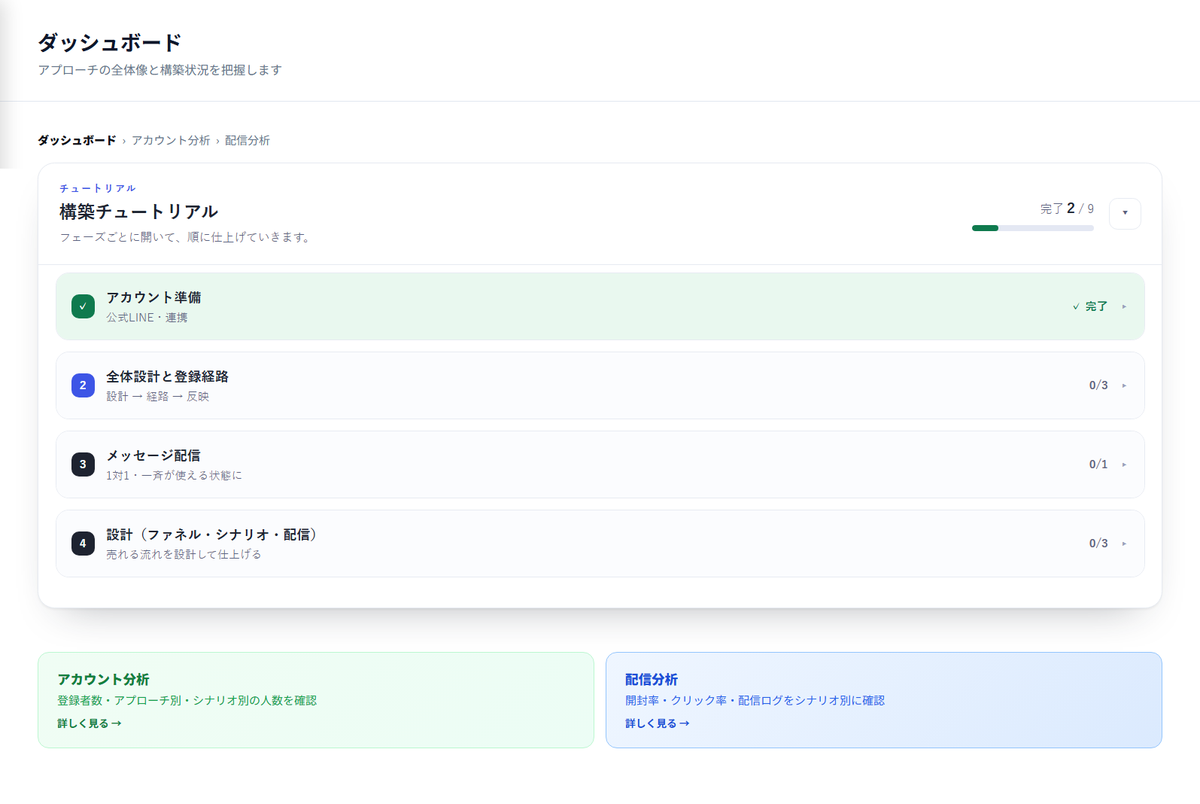This screenshot has height=804, width=1200.
Task: Click the 1対1・一斉が使える状態に subtitle
Action: [174, 475]
